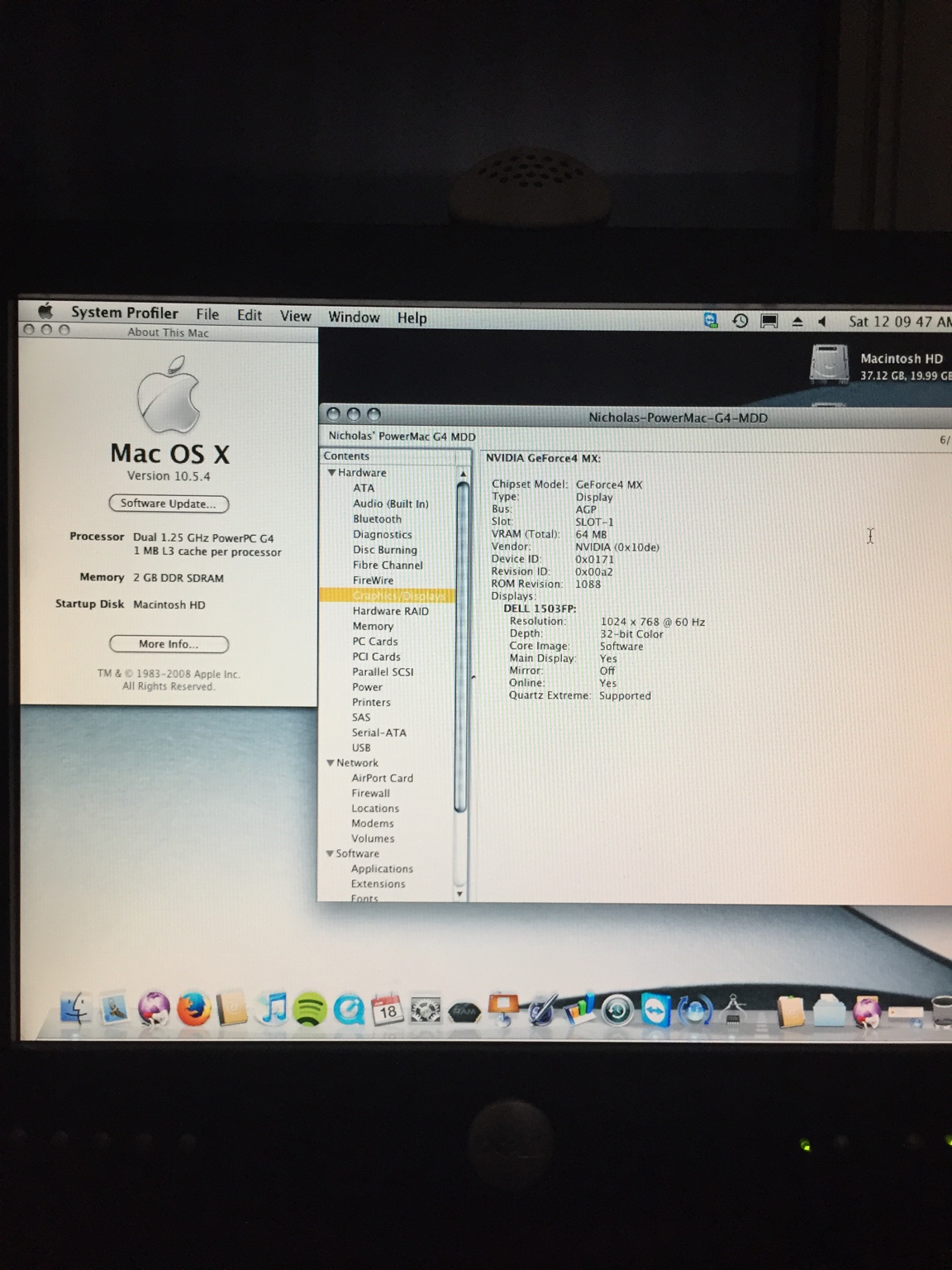Click the Eject menu bar icon

(797, 322)
